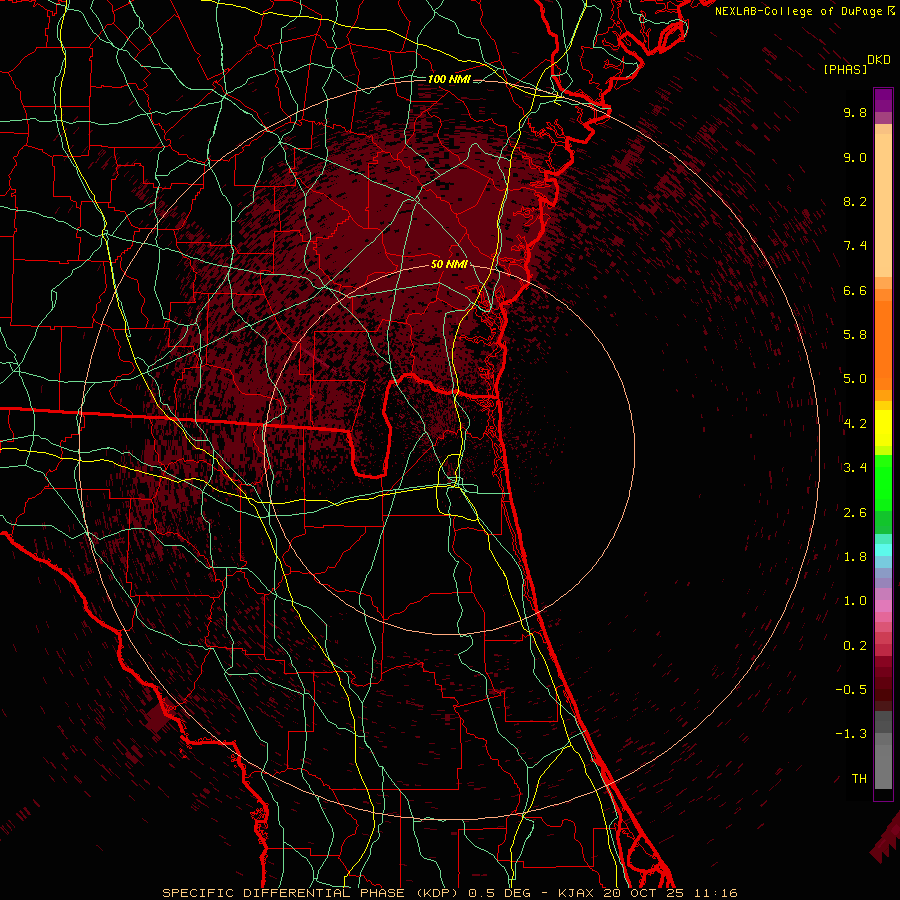
Task: Pick the yellow band of the color bar
Action: click(x=883, y=428)
